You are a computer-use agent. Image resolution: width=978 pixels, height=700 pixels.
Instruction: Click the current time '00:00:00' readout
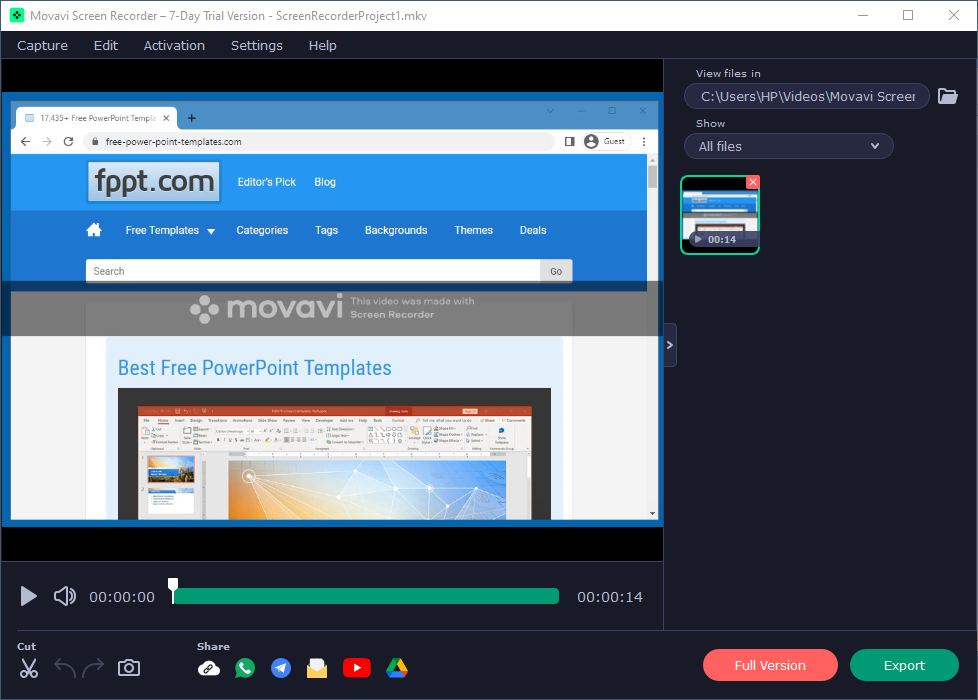(122, 597)
